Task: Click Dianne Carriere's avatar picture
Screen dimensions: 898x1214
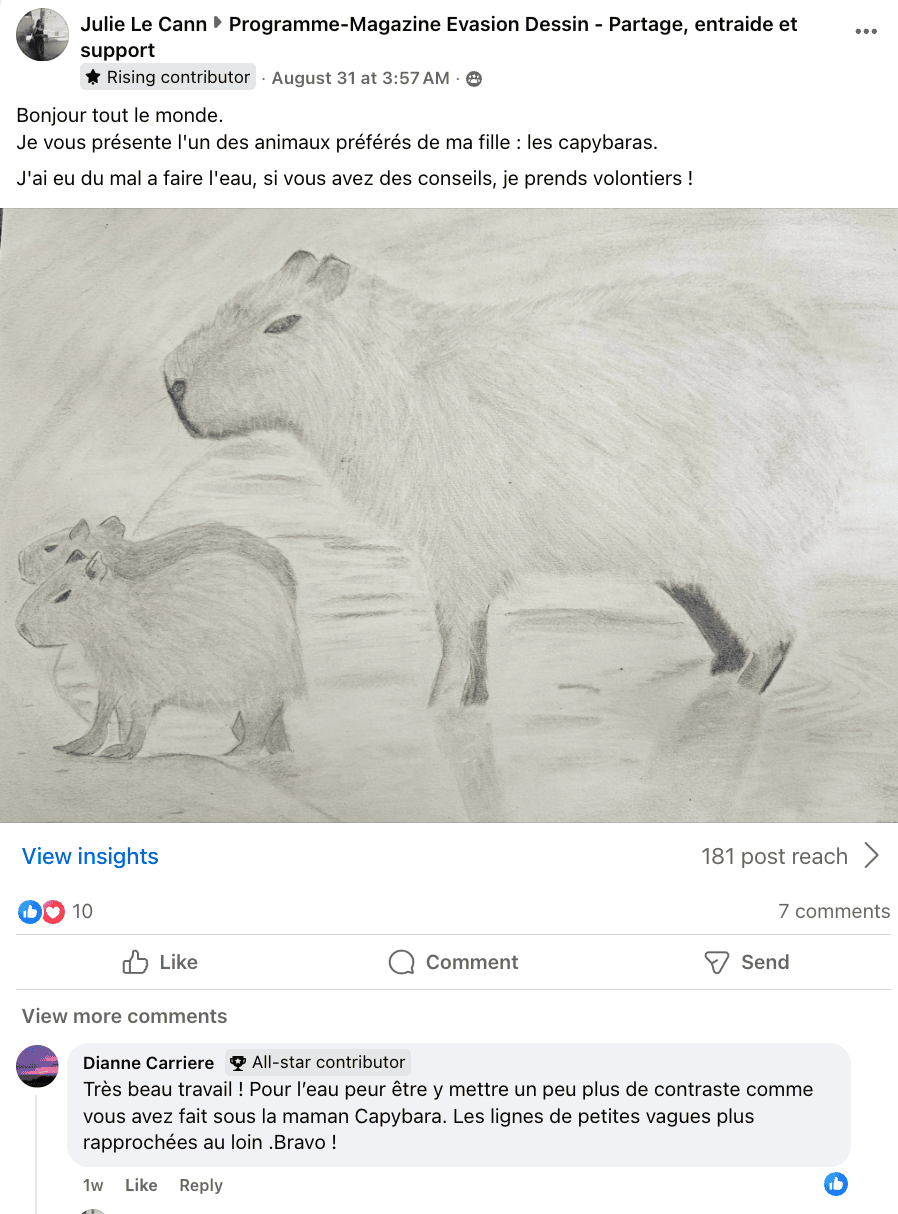Action: point(38,1066)
